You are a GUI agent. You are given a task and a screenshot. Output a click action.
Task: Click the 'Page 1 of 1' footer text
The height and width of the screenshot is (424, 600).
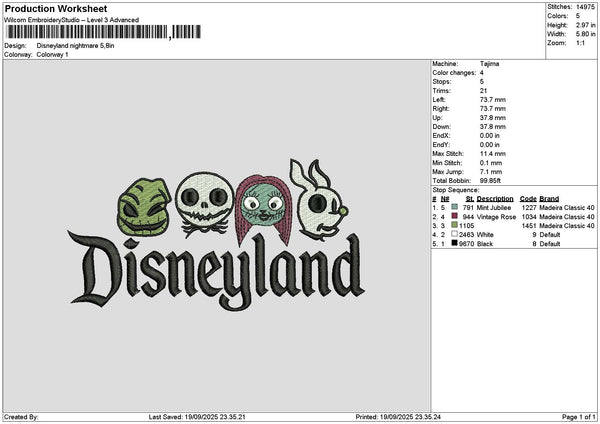[x=579, y=417]
